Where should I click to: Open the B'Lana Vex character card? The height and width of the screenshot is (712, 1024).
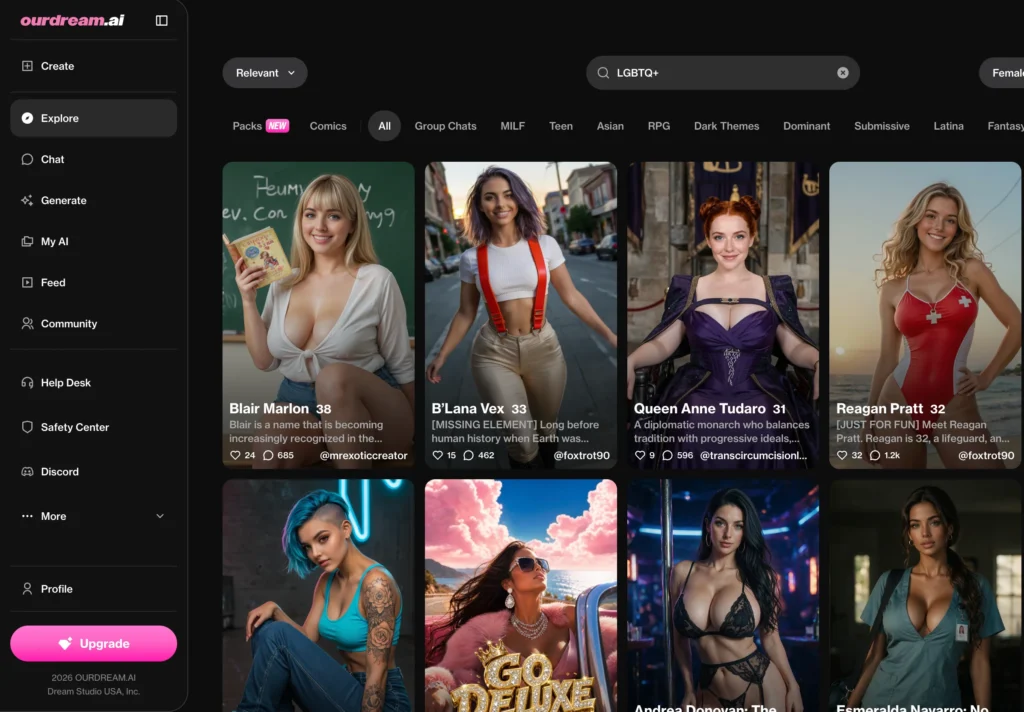pos(520,315)
